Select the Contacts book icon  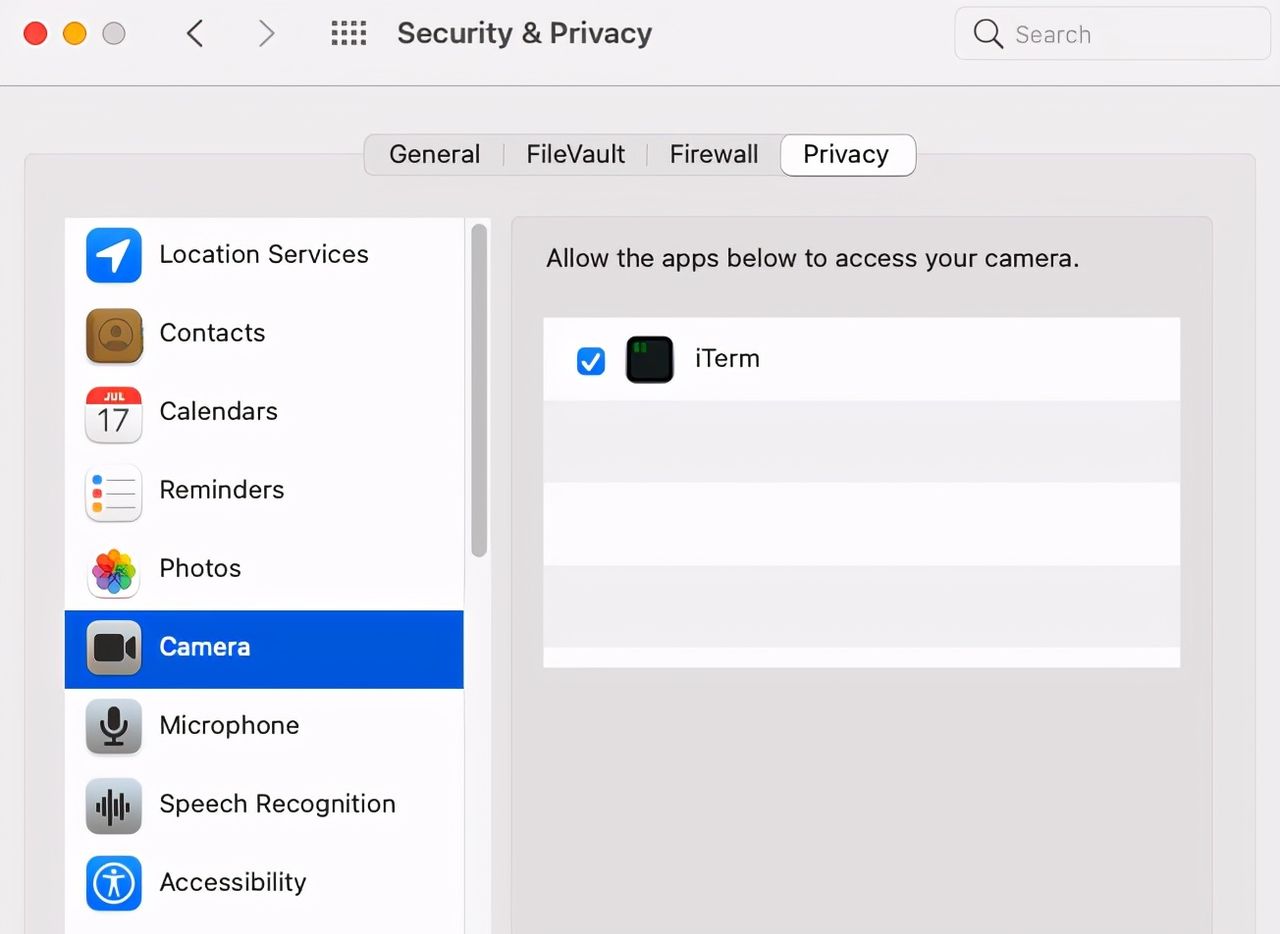tap(113, 334)
